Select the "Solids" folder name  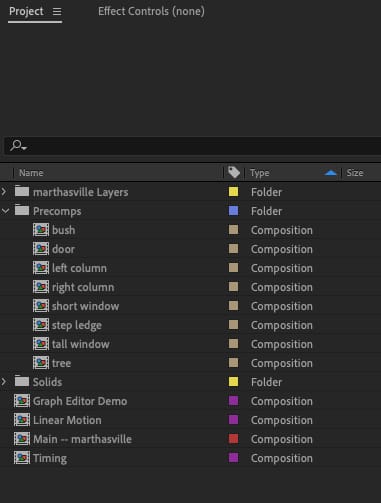[x=47, y=382]
